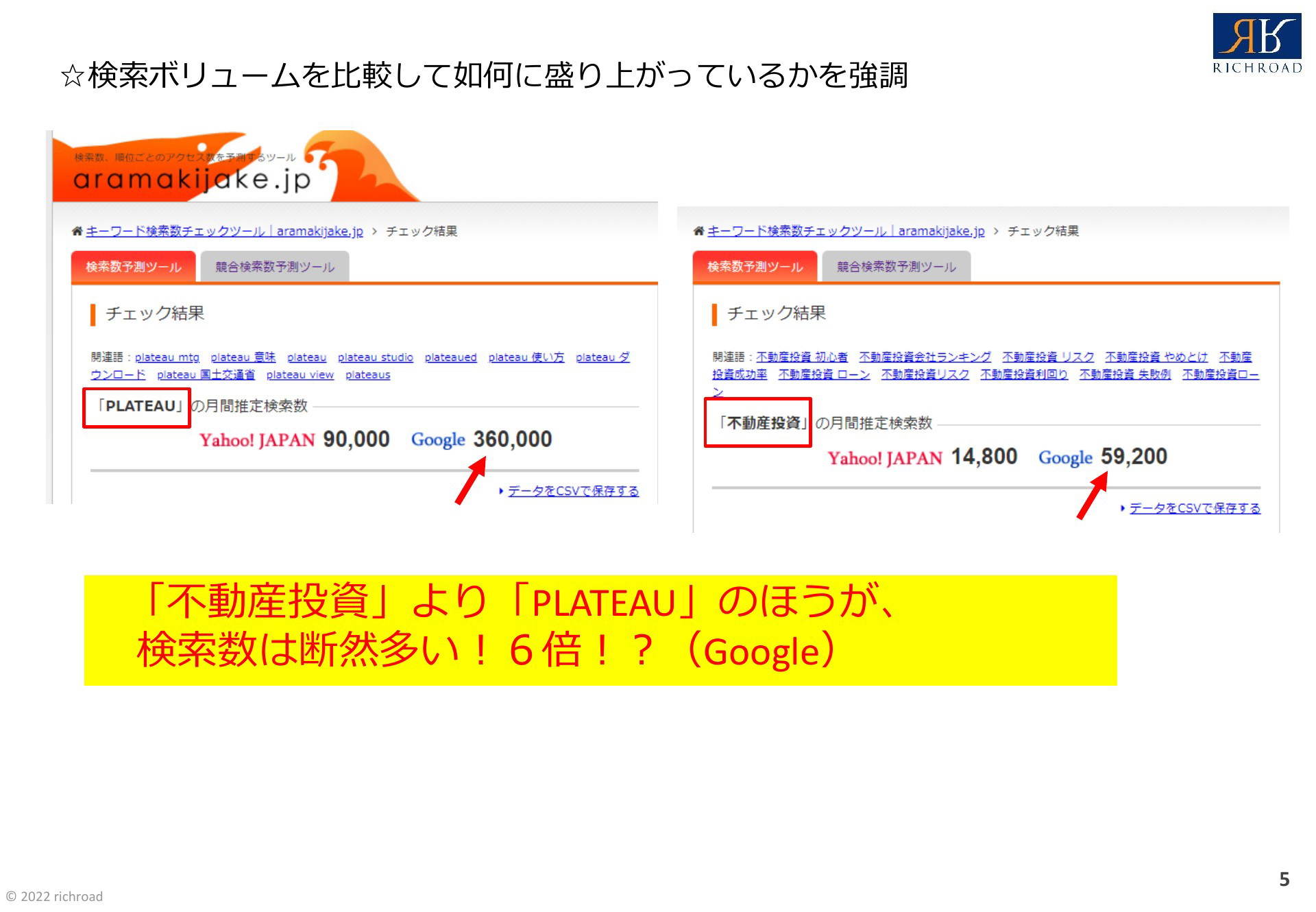Click the RICHROAD logo in the slide corner
Screen dimensions: 1316x912
pyautogui.click(x=1257, y=43)
